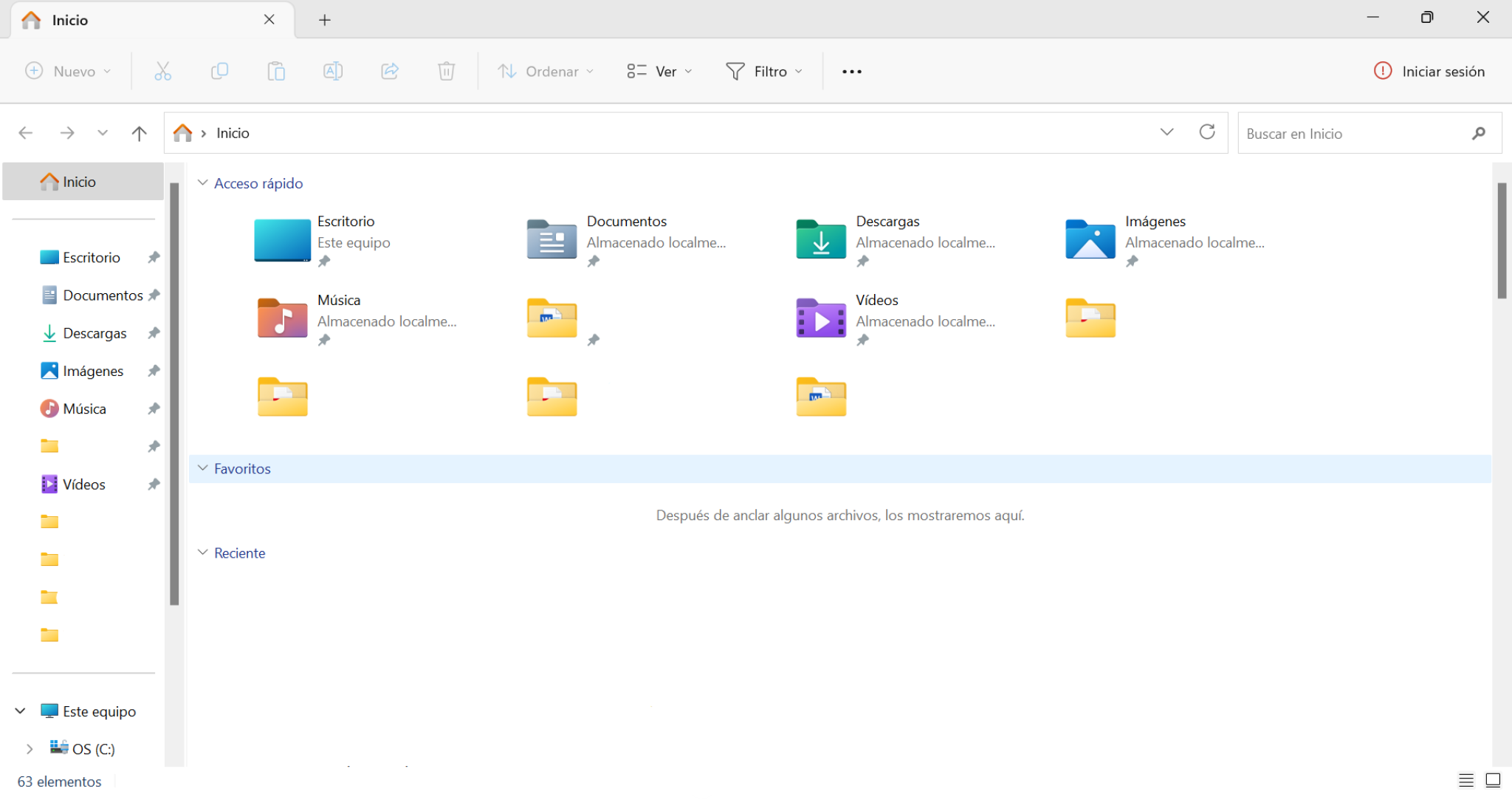
Task: Open the Ordenar dropdown
Action: (x=546, y=71)
